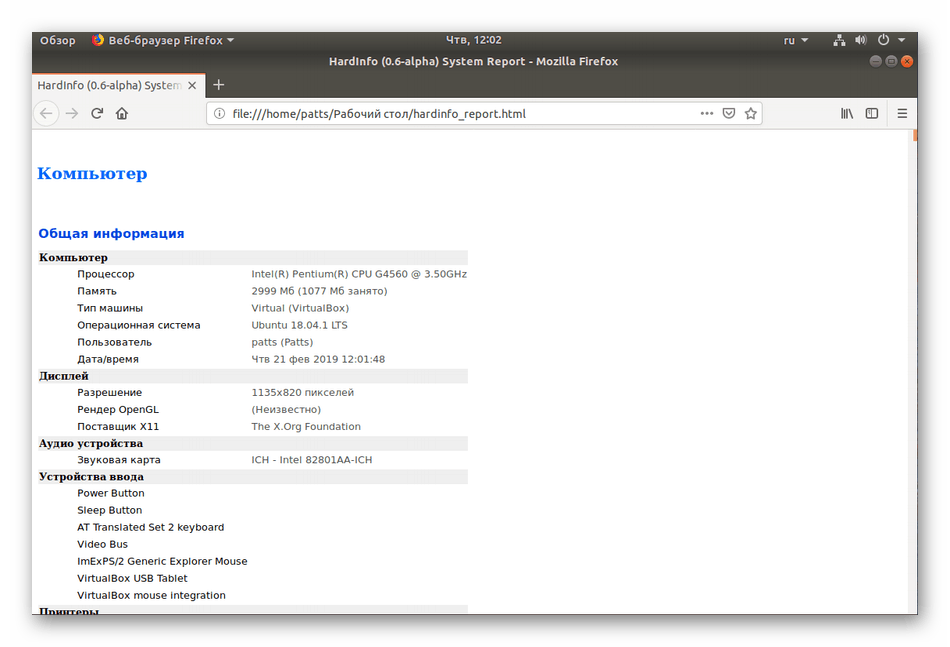Select the (Неизвестно) value

[286, 409]
